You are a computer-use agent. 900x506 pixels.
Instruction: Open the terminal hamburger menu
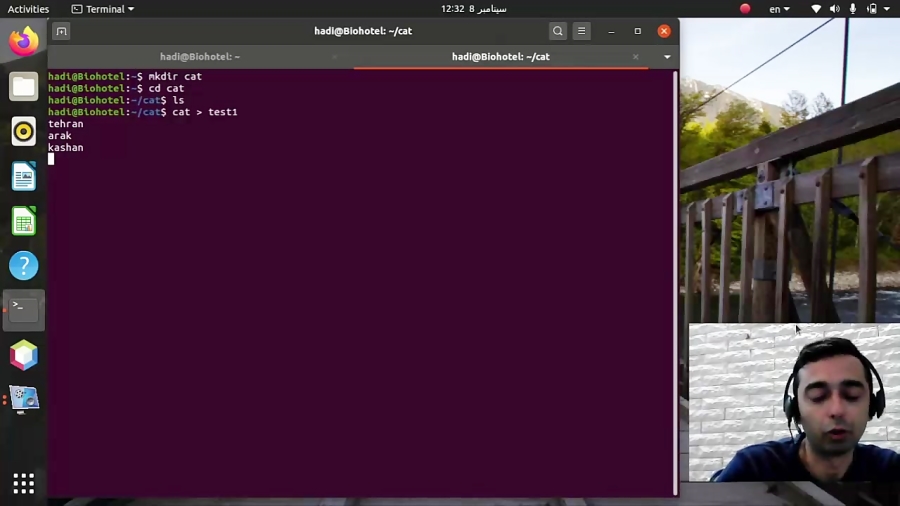tap(581, 31)
